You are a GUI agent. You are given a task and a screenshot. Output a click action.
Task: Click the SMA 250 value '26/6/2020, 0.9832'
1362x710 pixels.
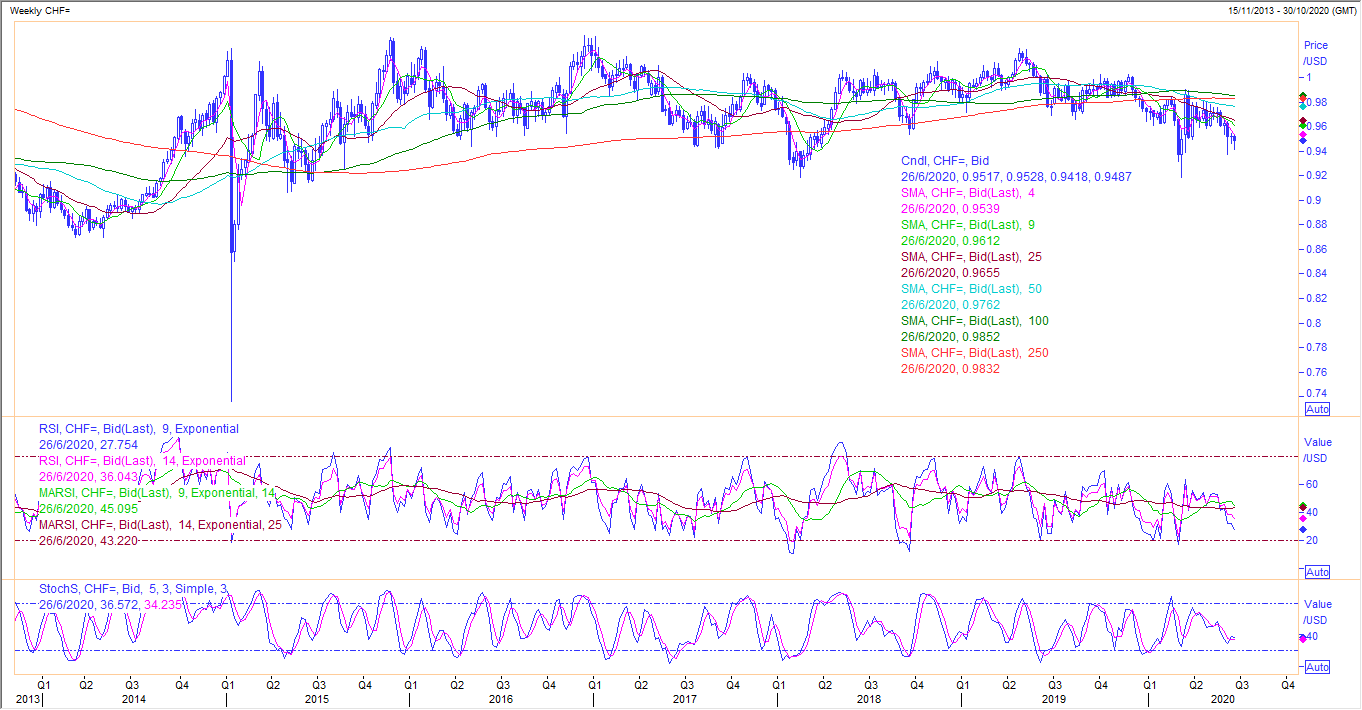click(950, 369)
